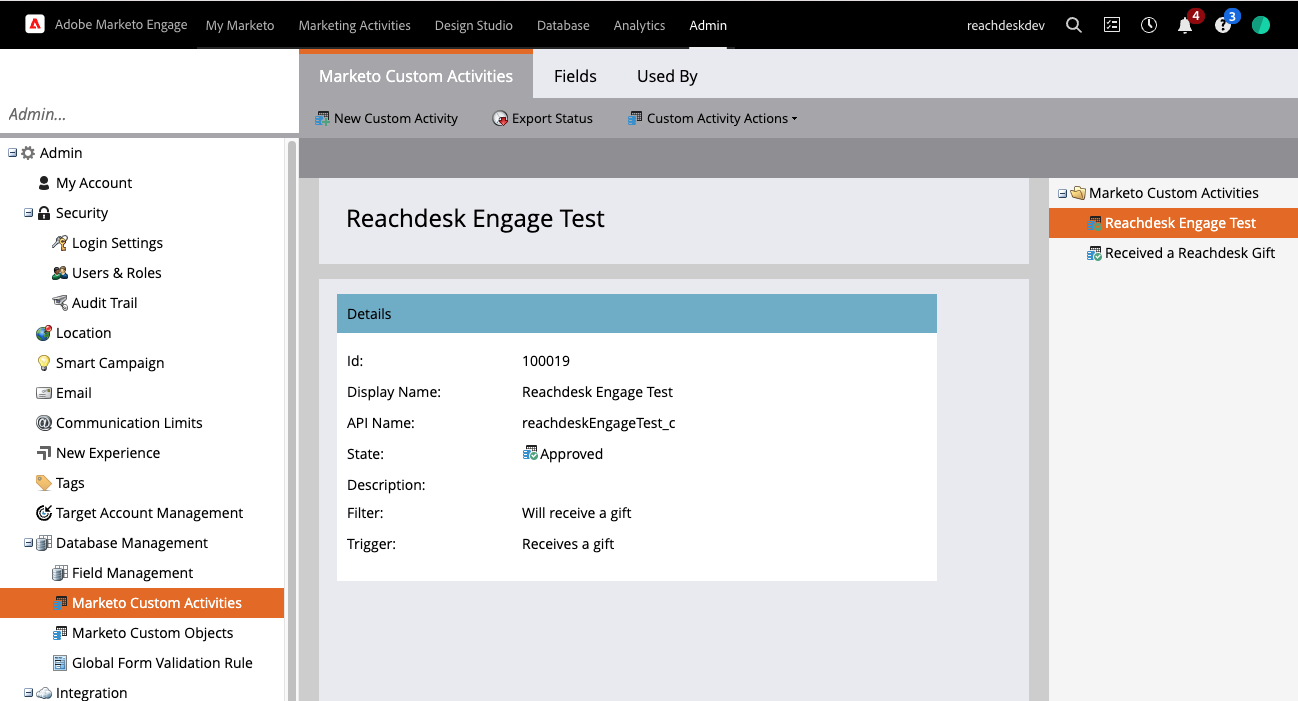Switch to the Fields tab
Screen dimensions: 1298x701
tap(575, 76)
